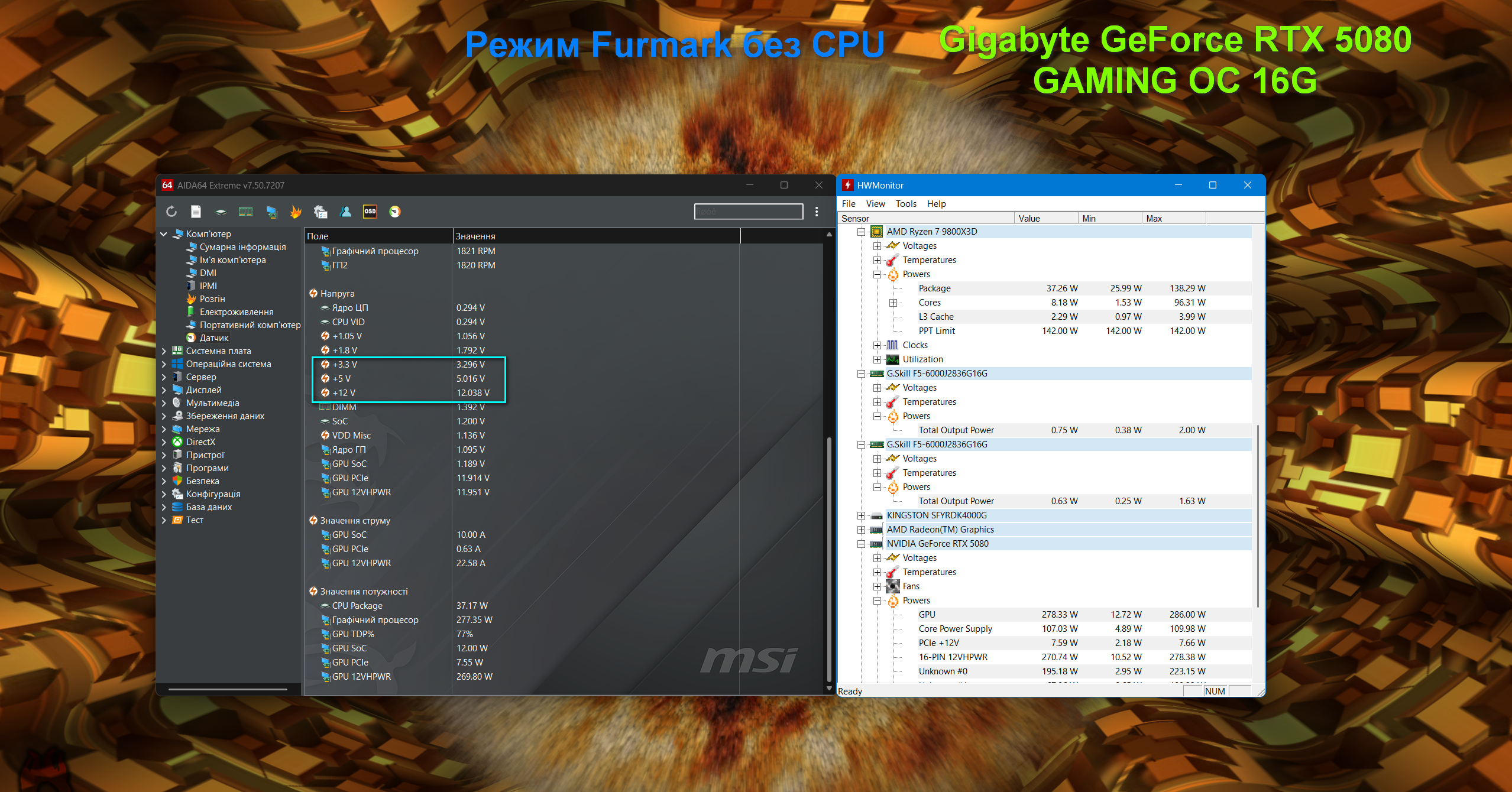Screen dimensions: 1512x792
Task: Expand the Операційна система node
Action: tap(164, 364)
